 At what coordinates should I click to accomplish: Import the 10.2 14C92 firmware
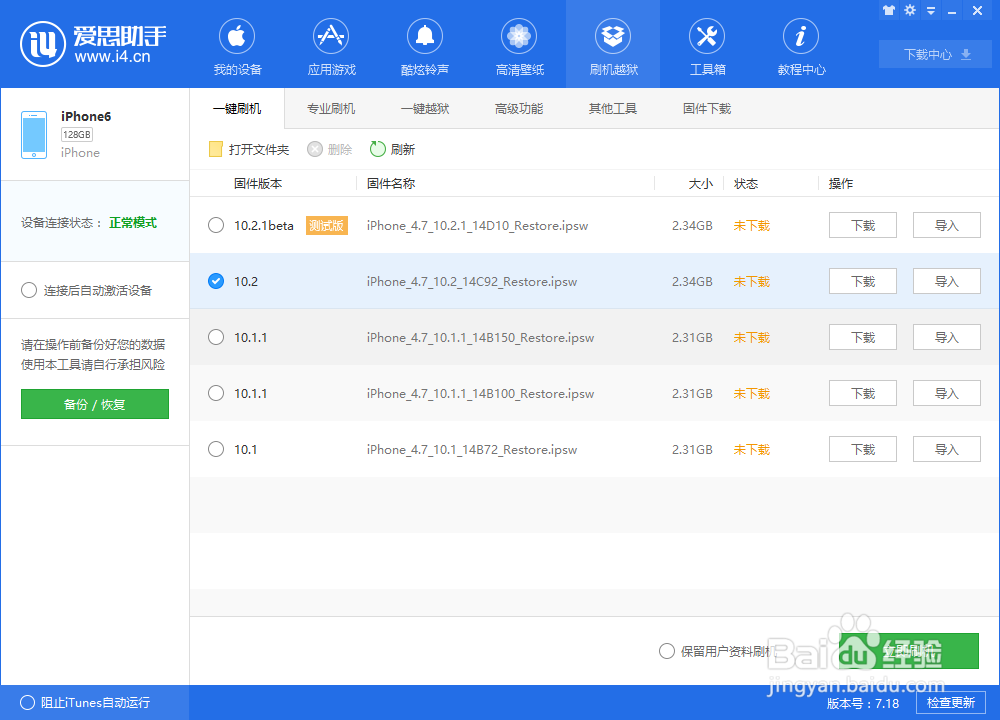tap(946, 281)
